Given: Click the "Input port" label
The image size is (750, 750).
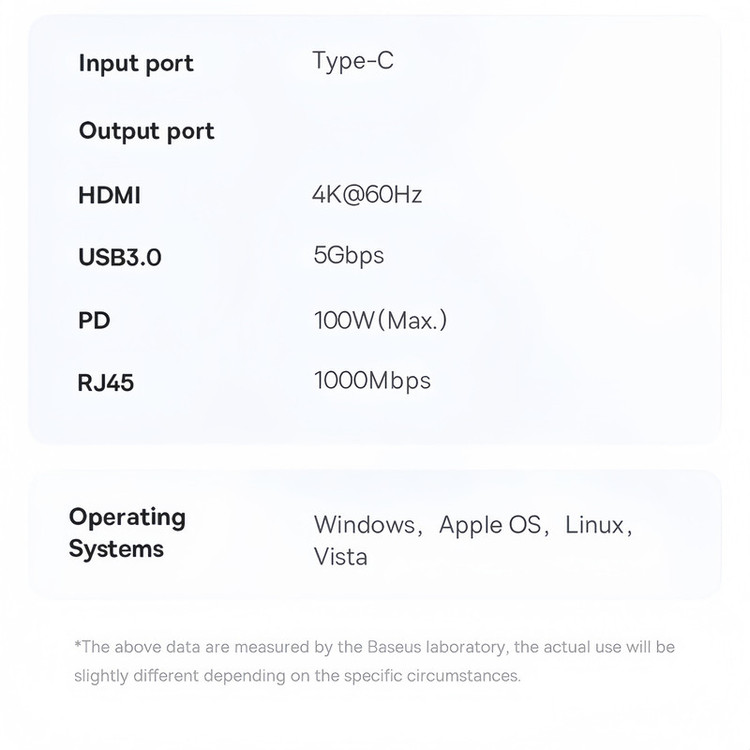Looking at the screenshot, I should click(136, 63).
